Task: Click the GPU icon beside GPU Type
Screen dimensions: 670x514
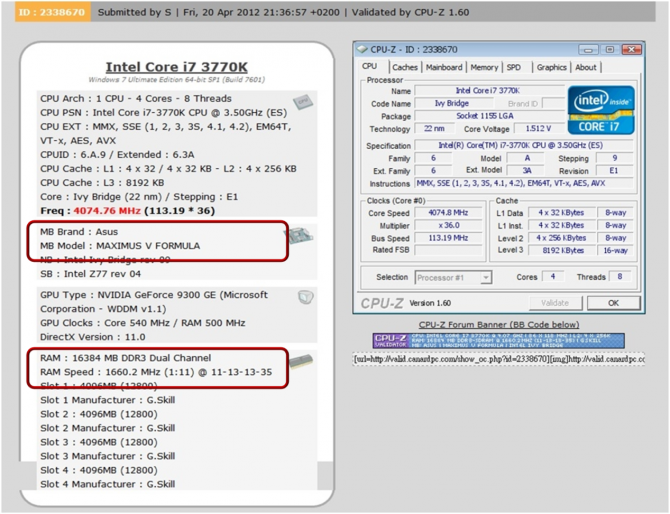Action: pos(306,297)
